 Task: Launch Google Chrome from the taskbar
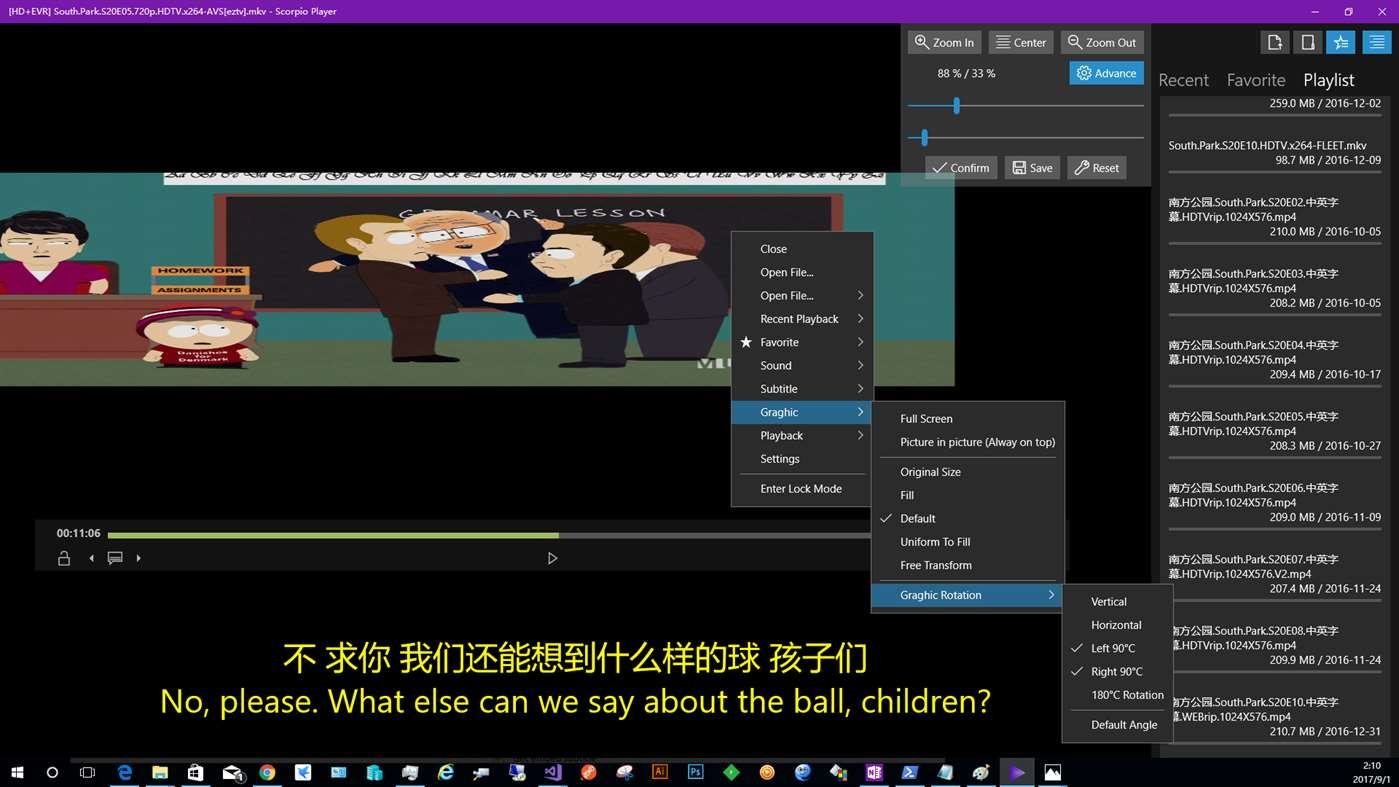[x=267, y=772]
